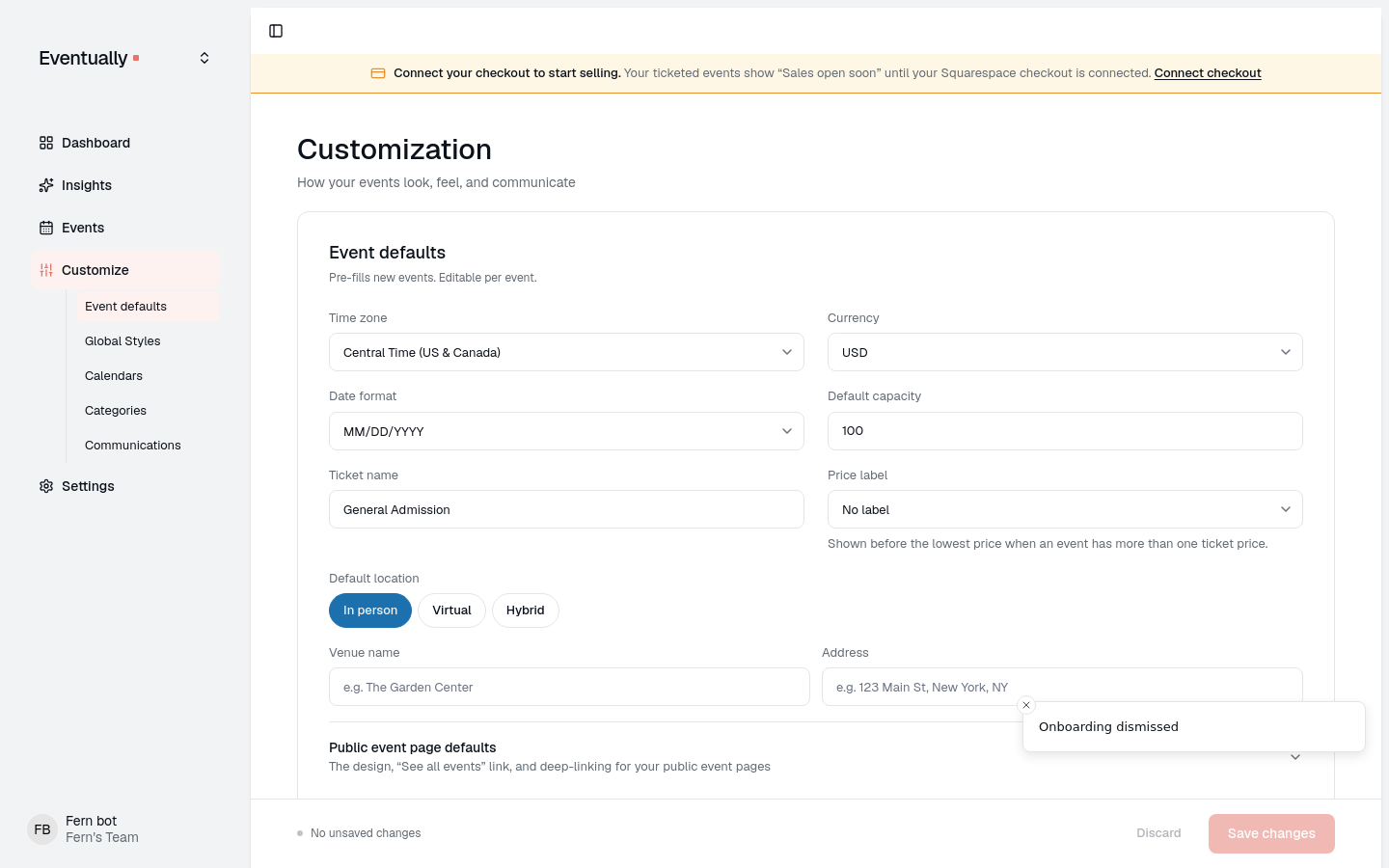Image resolution: width=1389 pixels, height=868 pixels.
Task: Click the Settings gear icon
Action: pyautogui.click(x=46, y=486)
